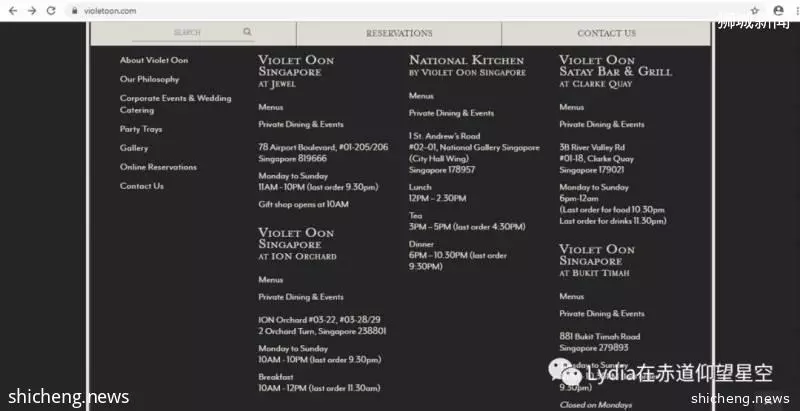Select Singapore 178957 postal code line

[x=442, y=170]
